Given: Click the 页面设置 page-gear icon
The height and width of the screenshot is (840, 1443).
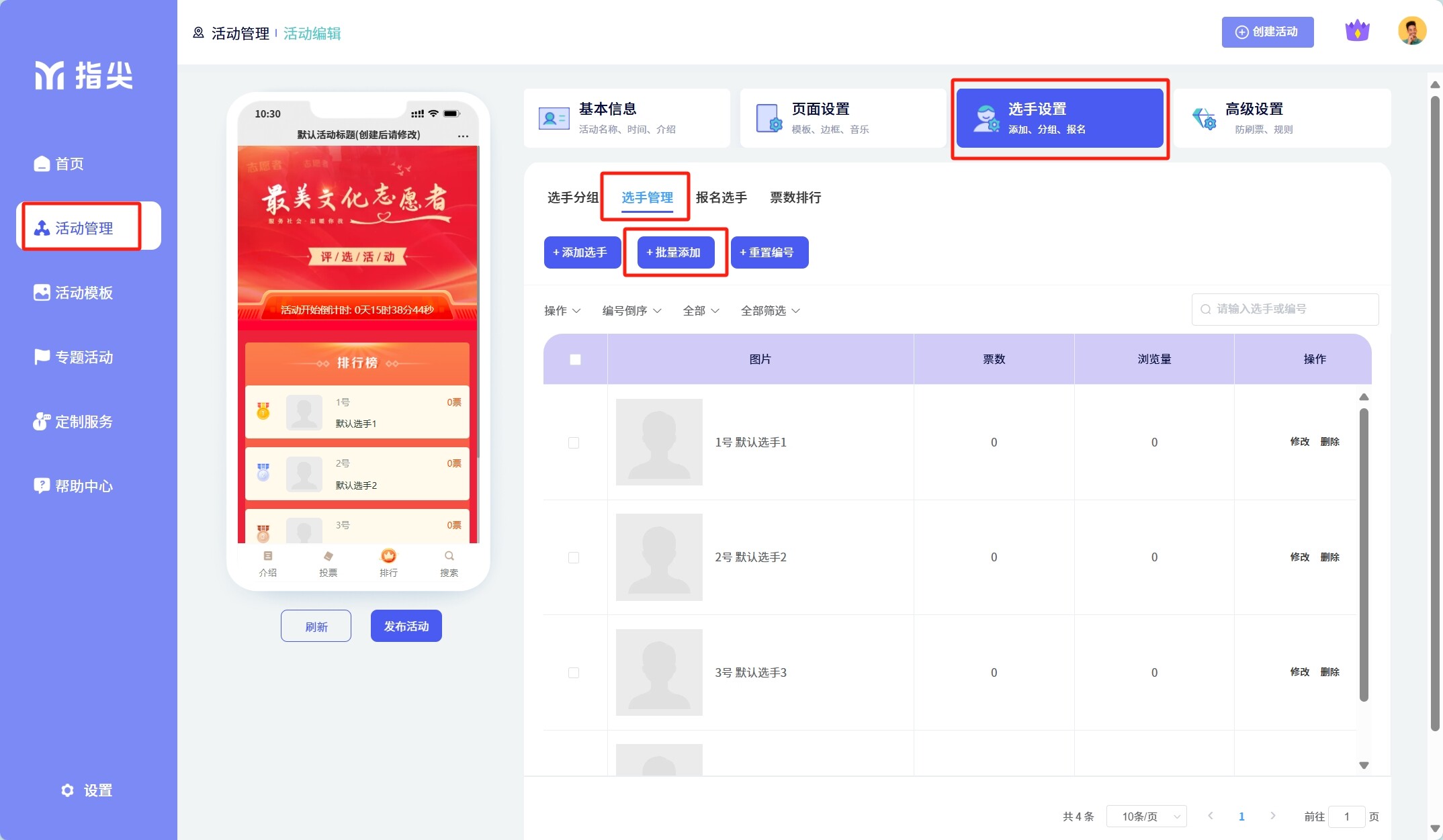Looking at the screenshot, I should coord(769,118).
